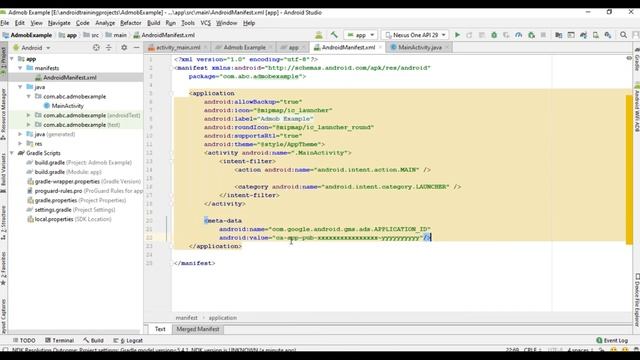
Task: Hide the Project panel with minus icon
Action: (137, 48)
